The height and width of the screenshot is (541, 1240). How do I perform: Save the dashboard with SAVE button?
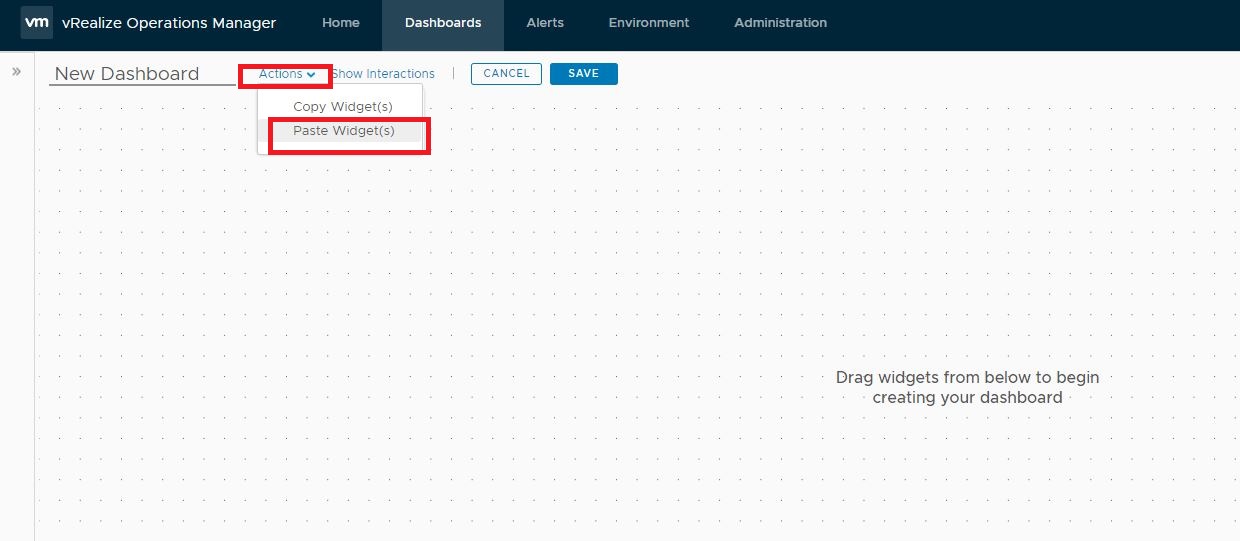583,74
